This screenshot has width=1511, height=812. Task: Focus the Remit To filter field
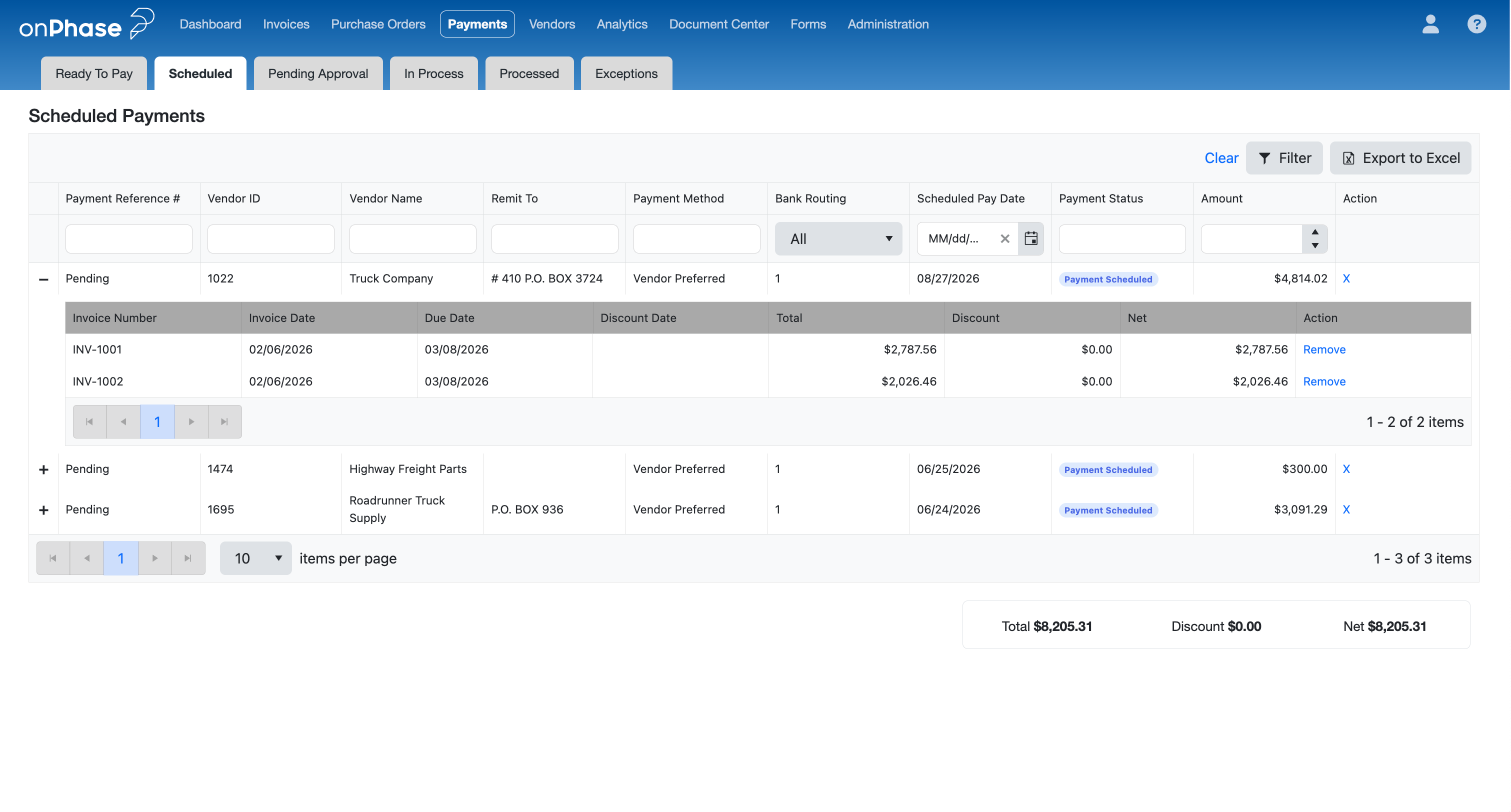tap(555, 239)
